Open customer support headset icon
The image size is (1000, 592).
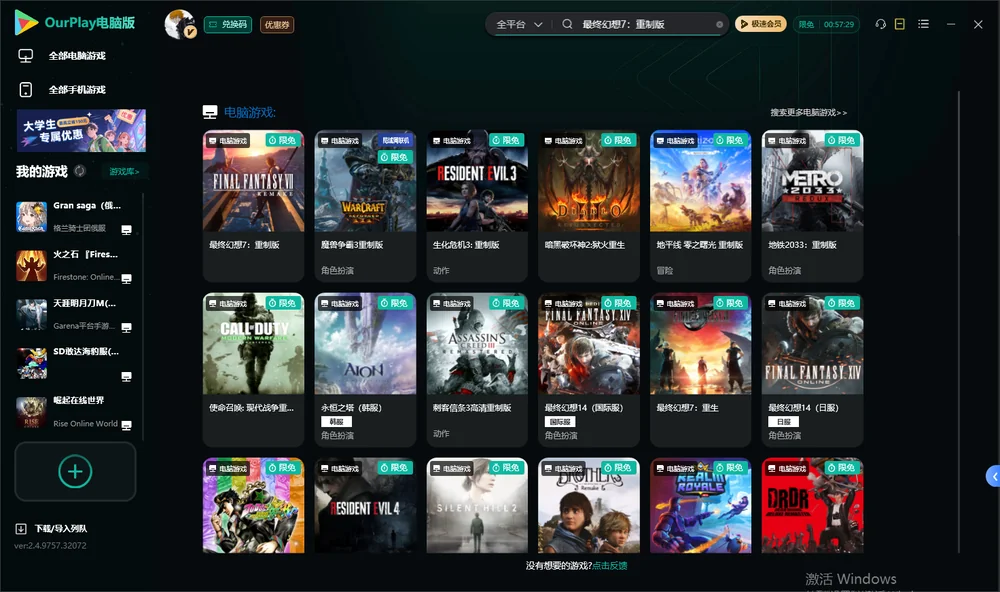coord(880,24)
